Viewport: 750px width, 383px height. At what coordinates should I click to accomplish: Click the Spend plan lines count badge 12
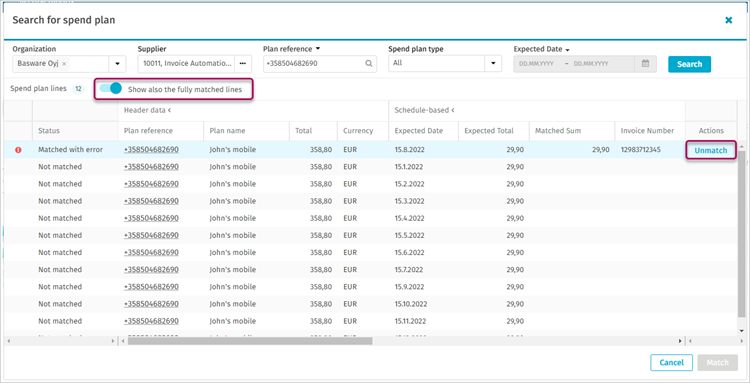78,89
